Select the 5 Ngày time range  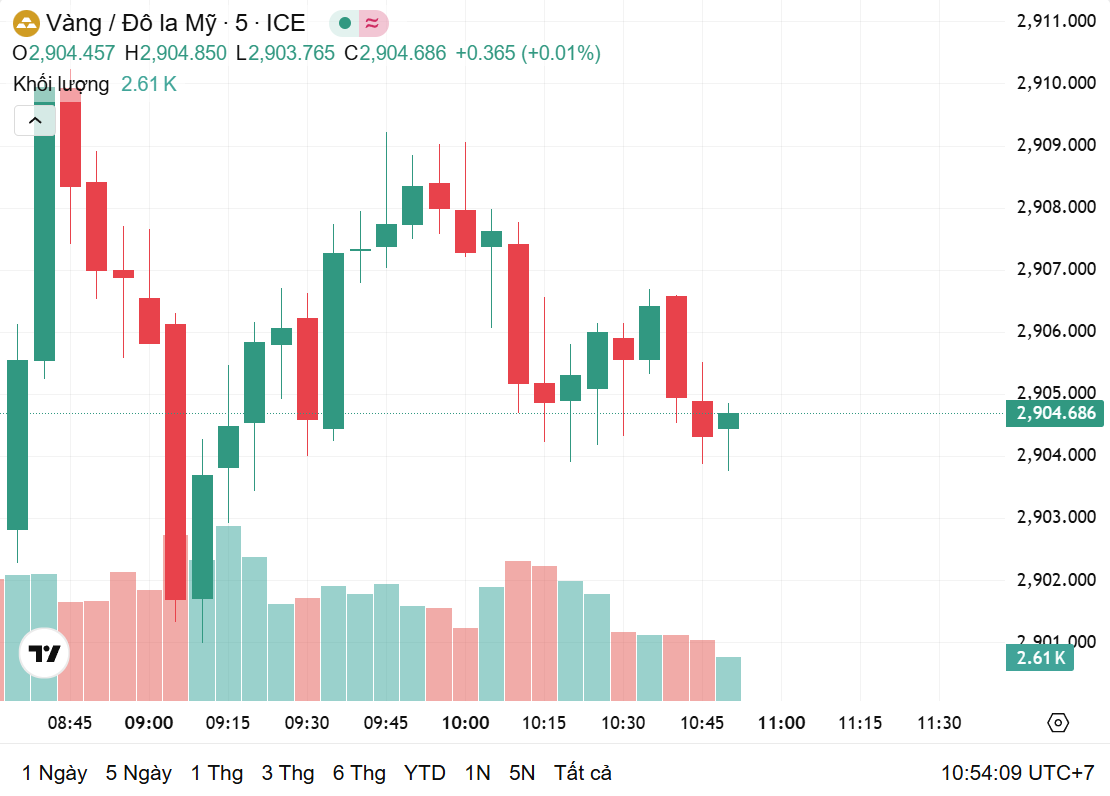tap(138, 773)
